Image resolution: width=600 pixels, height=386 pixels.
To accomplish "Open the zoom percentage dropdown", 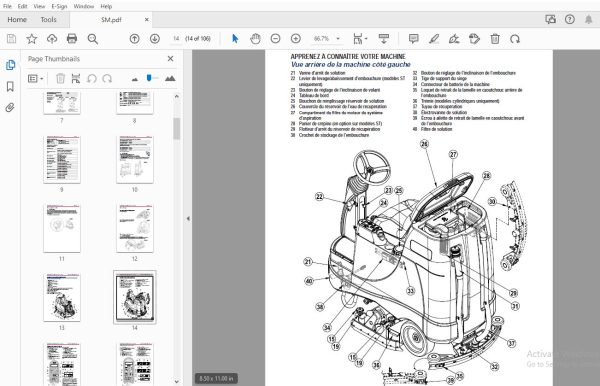I will 338,39.
